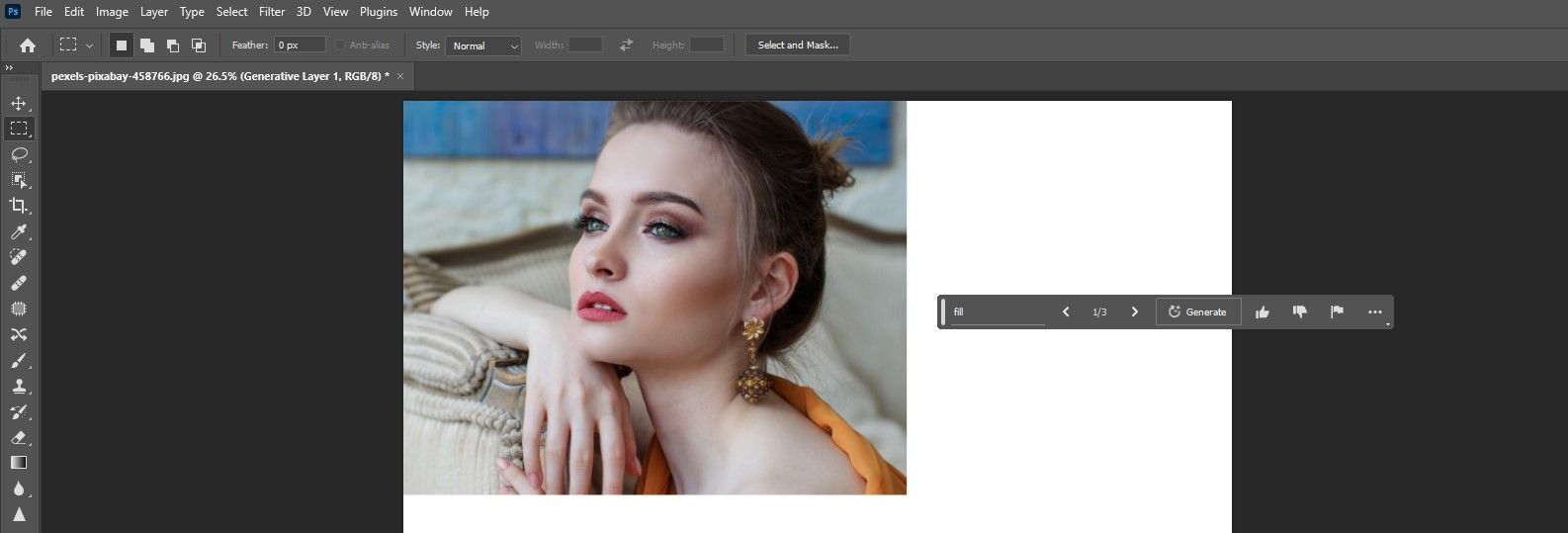1568x533 pixels.
Task: Click the Home icon in options bar
Action: click(x=28, y=45)
